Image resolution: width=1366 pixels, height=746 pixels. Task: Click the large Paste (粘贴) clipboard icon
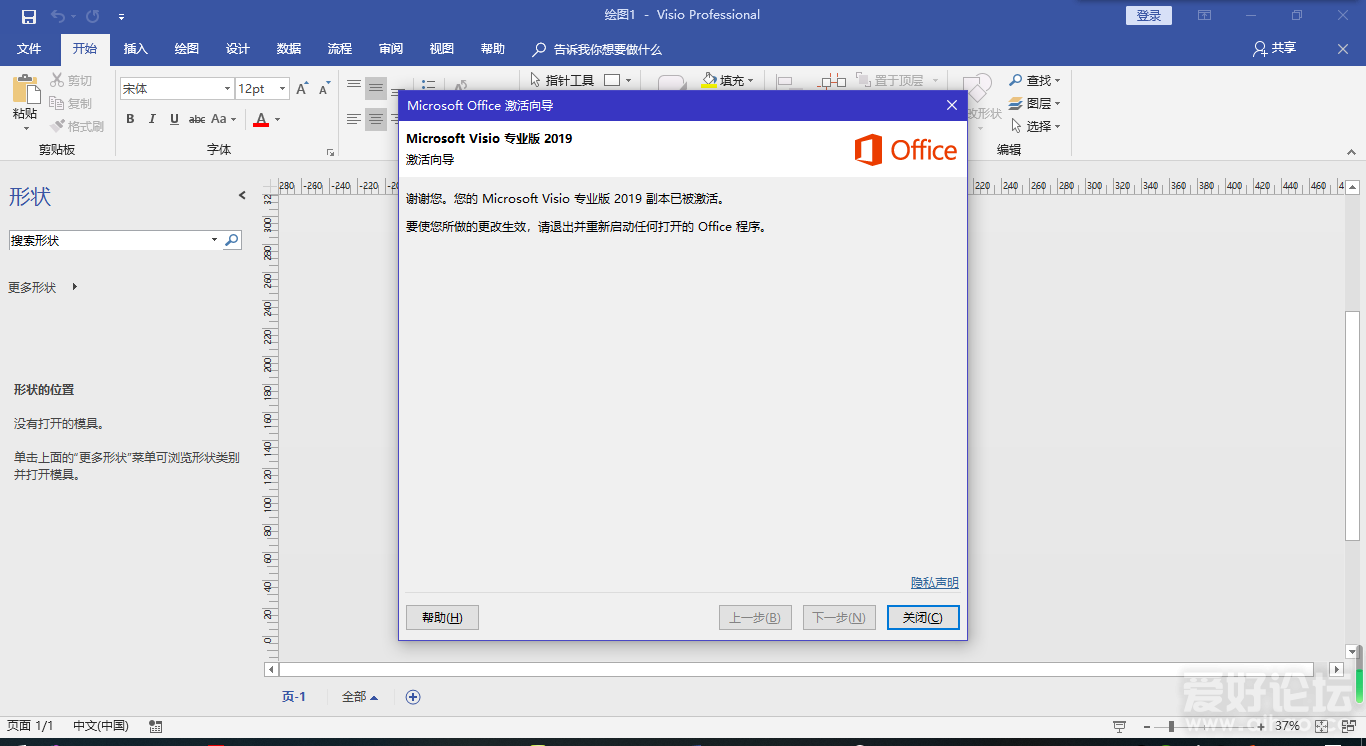point(25,90)
